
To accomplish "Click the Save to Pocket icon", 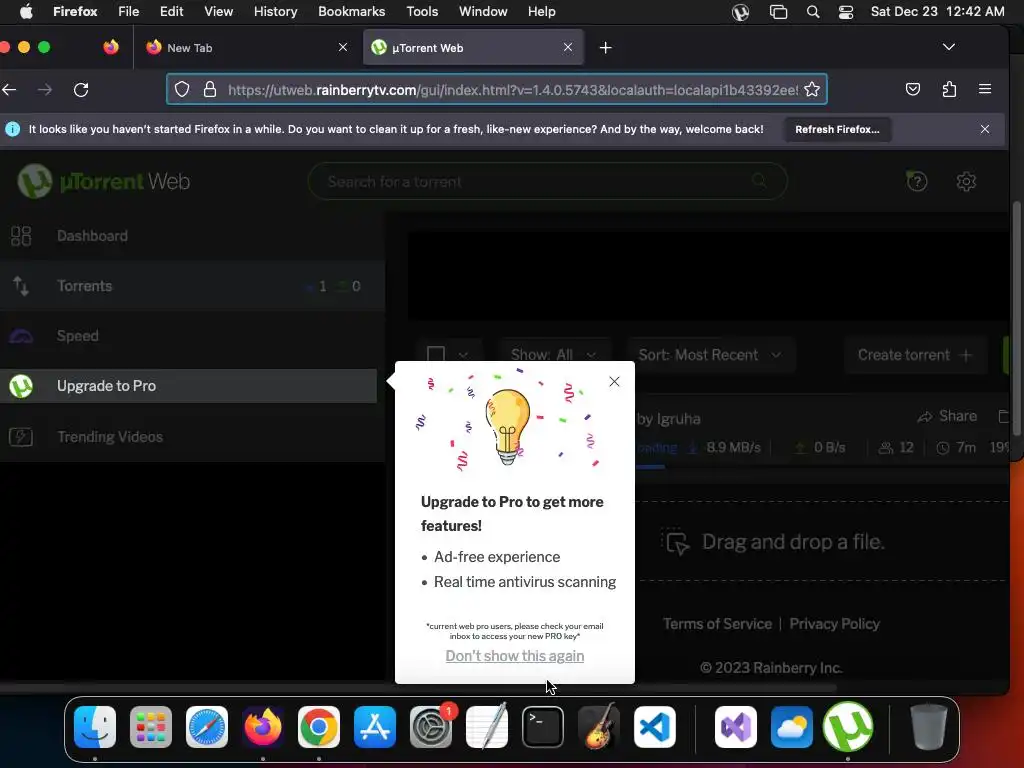I will pyautogui.click(x=913, y=89).
